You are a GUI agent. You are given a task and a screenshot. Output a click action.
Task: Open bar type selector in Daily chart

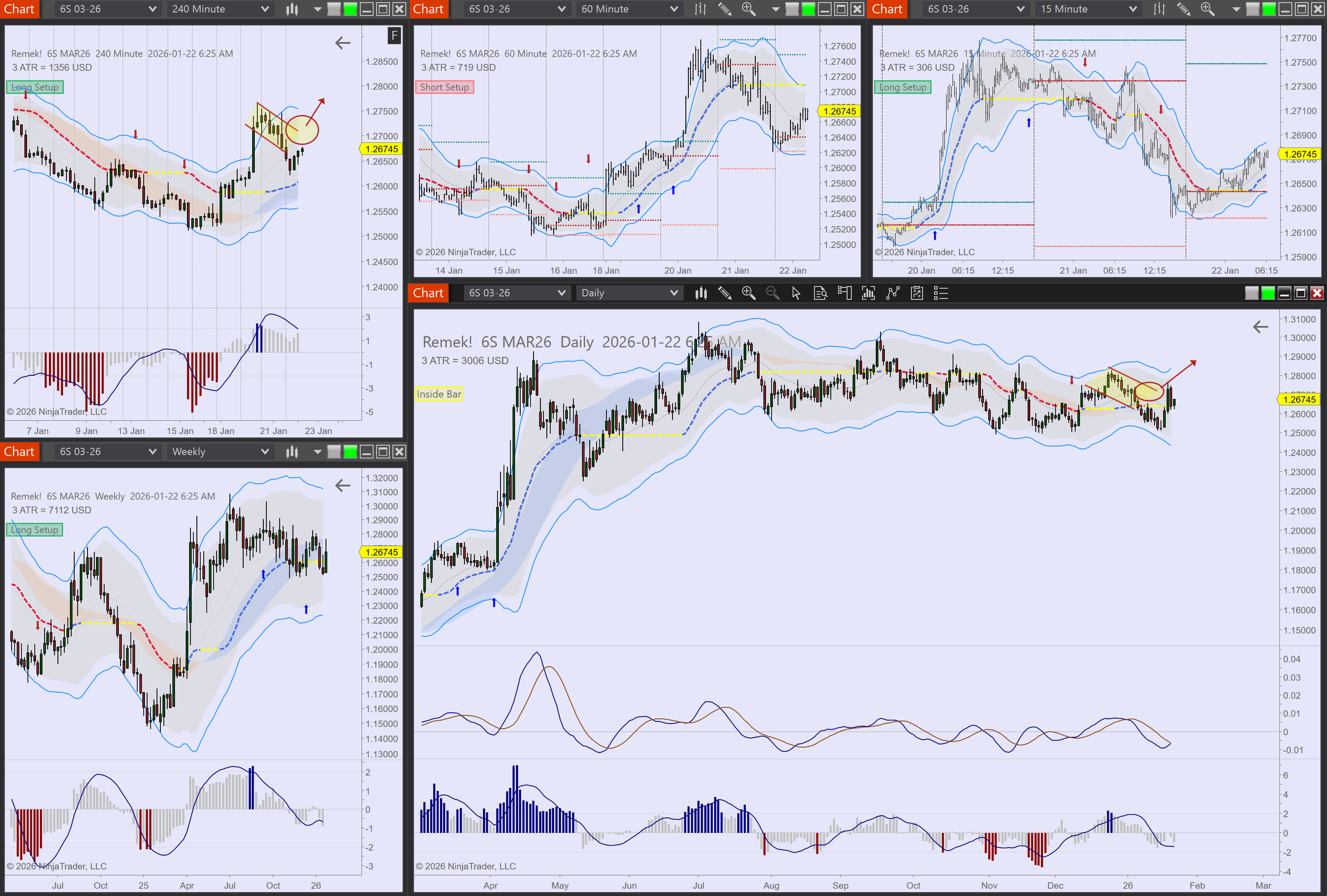click(701, 293)
